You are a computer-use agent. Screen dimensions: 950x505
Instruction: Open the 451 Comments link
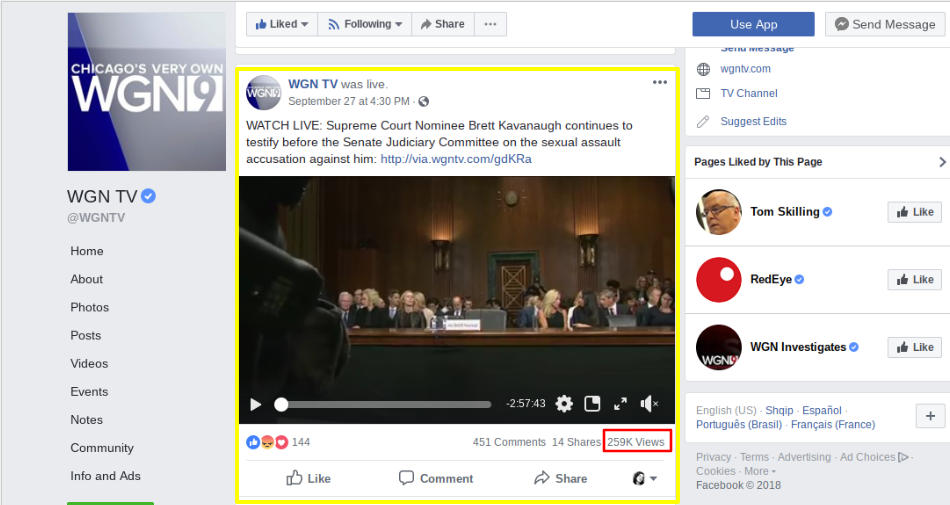509,442
